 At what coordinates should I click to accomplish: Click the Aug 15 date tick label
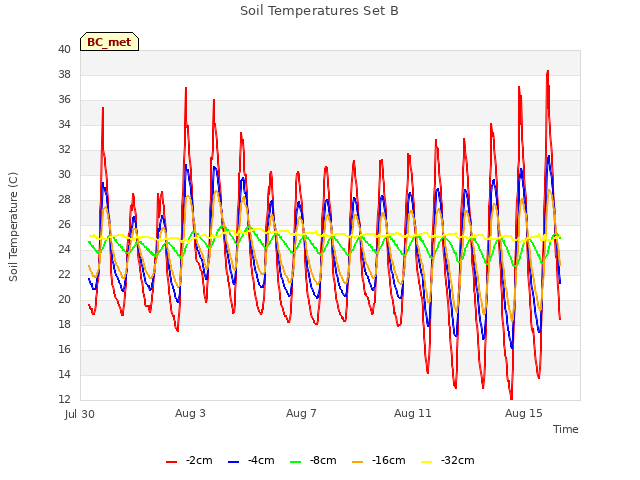pos(524,413)
